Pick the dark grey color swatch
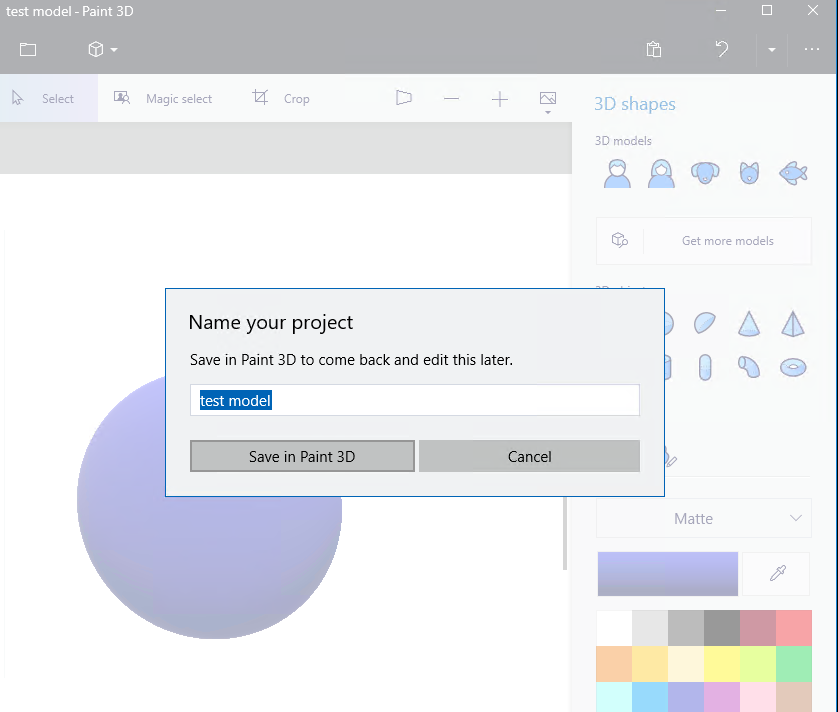838x712 pixels. click(x=722, y=628)
